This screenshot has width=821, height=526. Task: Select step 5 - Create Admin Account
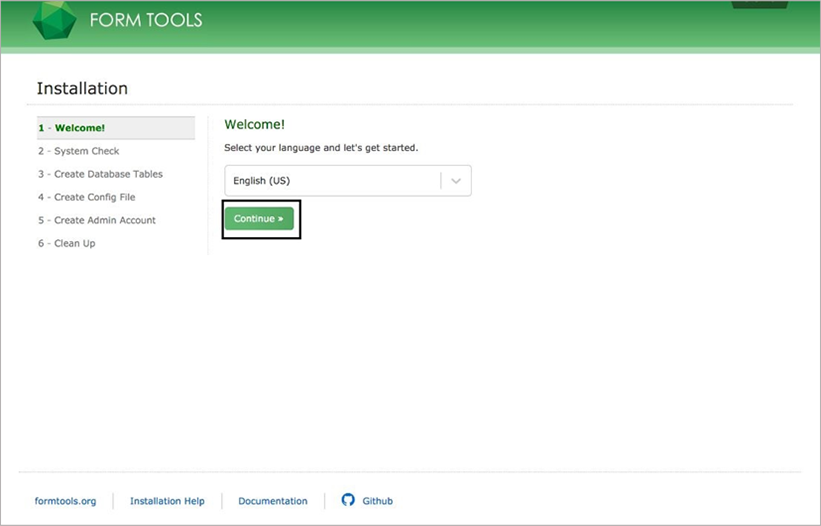point(96,220)
